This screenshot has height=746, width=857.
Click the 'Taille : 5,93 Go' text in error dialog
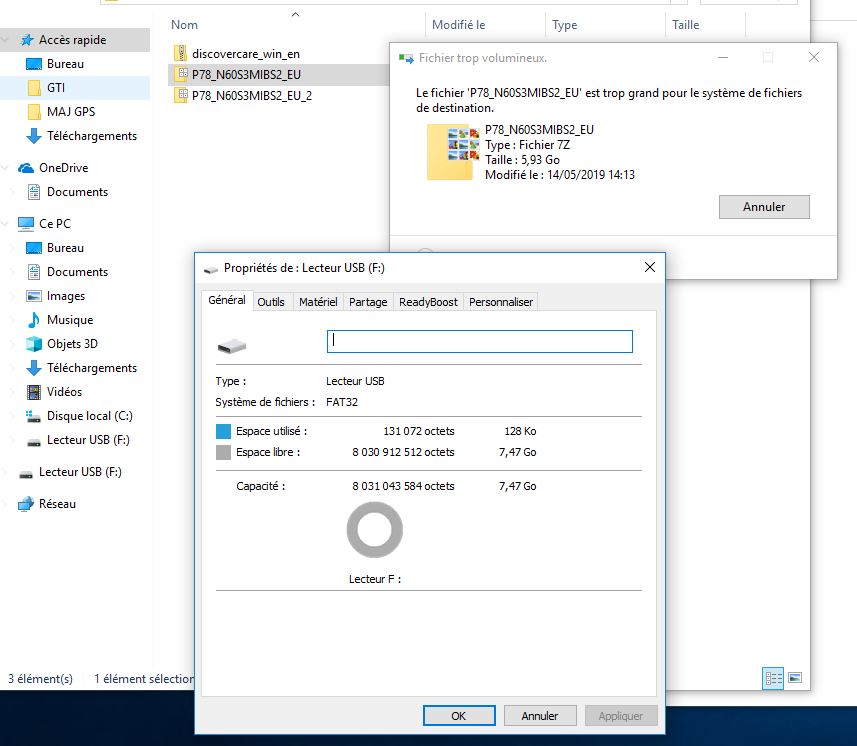tap(522, 160)
